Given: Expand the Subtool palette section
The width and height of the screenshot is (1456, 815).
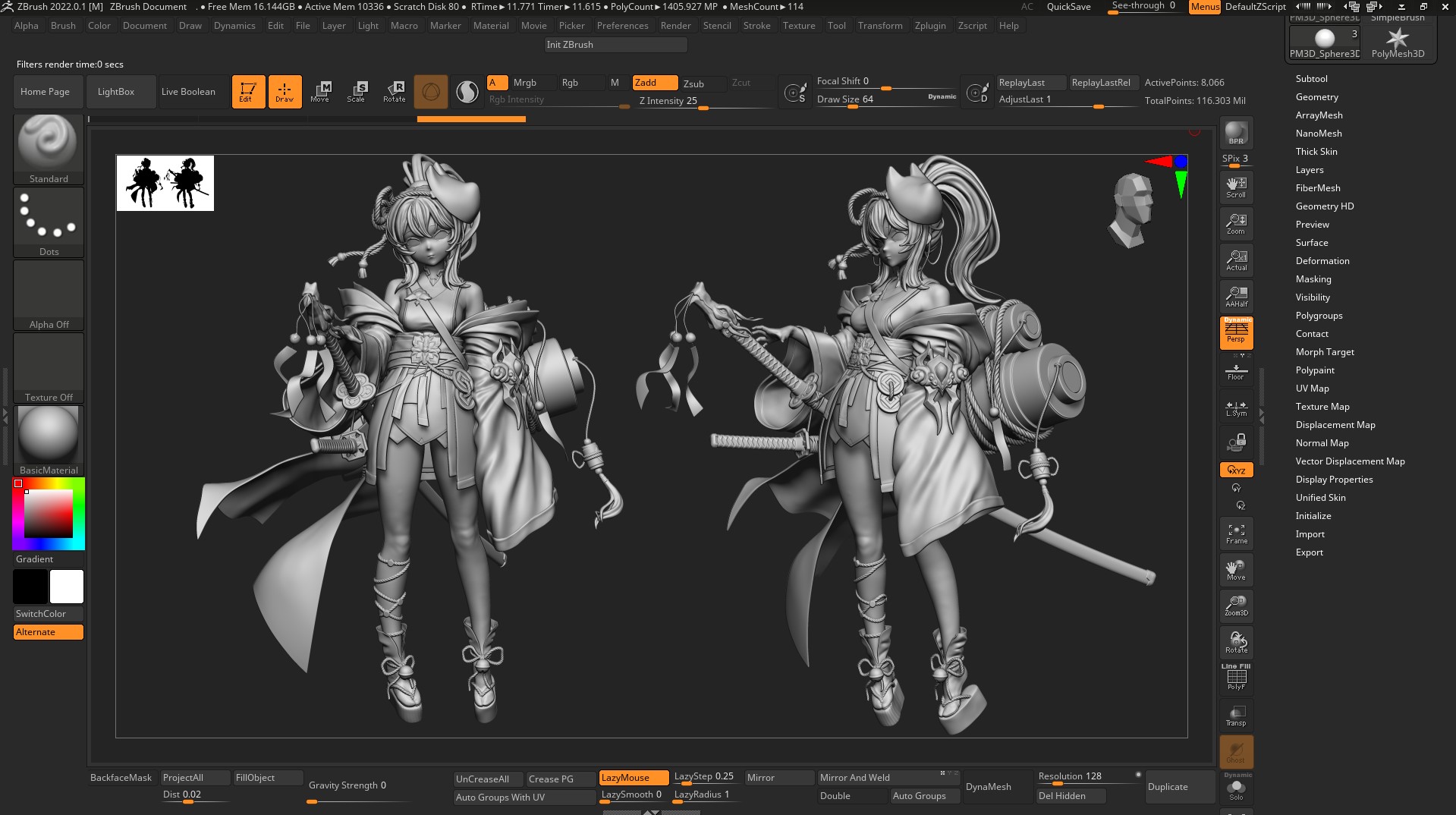Looking at the screenshot, I should (x=1311, y=79).
